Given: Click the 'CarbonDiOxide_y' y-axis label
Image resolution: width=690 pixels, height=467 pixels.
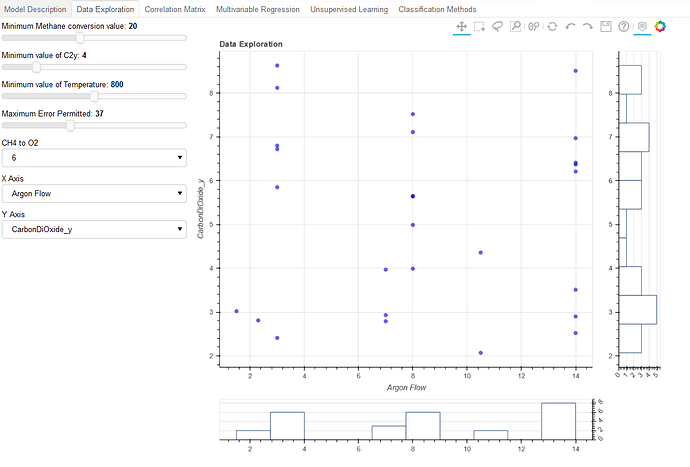Looking at the screenshot, I should tap(200, 209).
